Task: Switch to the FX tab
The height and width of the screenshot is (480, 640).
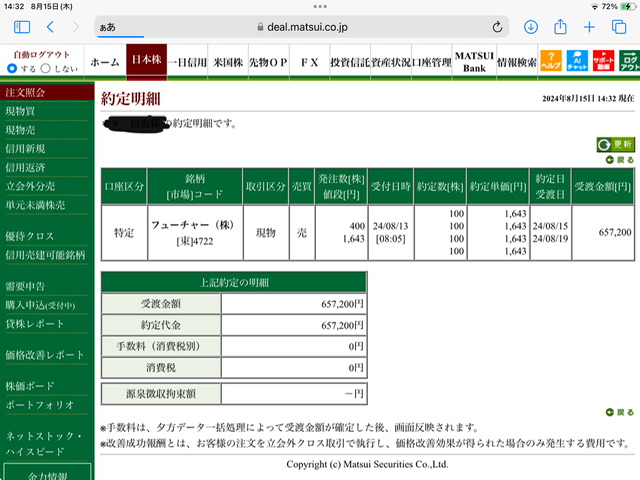Action: [309, 62]
